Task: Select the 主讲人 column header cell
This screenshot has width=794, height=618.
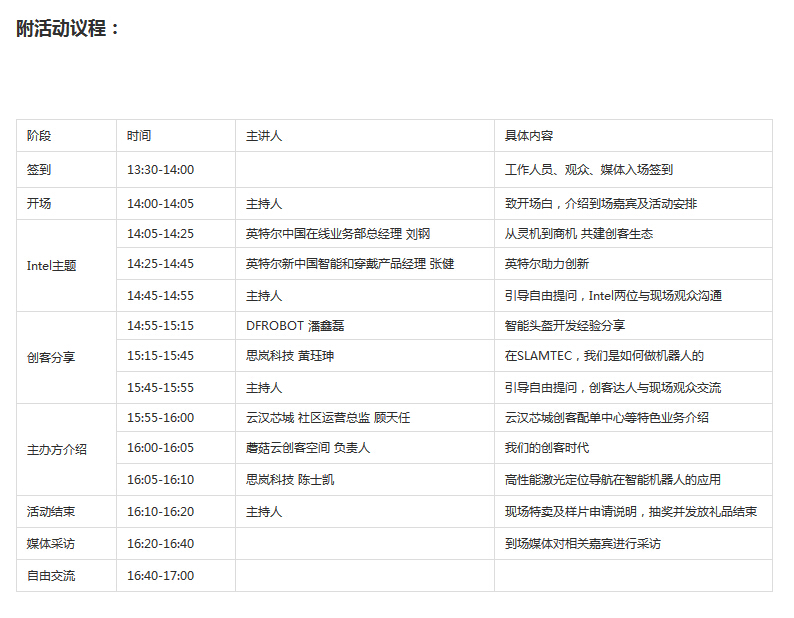Action: coord(264,136)
